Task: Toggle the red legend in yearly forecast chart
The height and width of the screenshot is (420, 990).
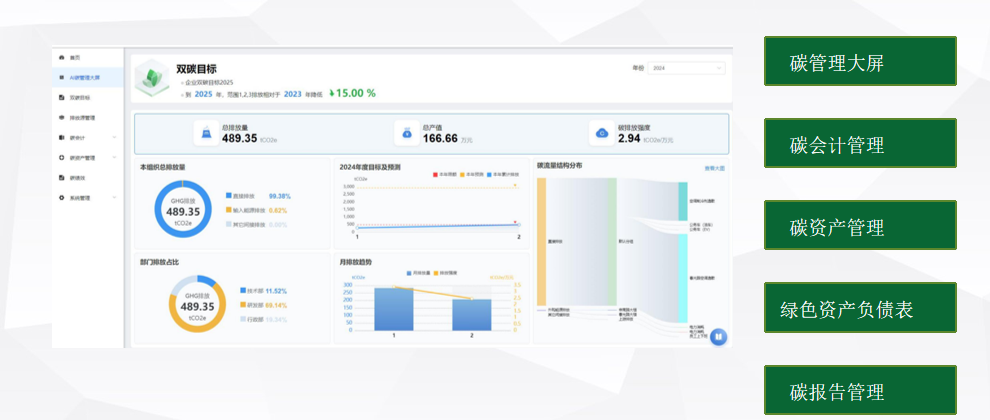Action: point(446,174)
